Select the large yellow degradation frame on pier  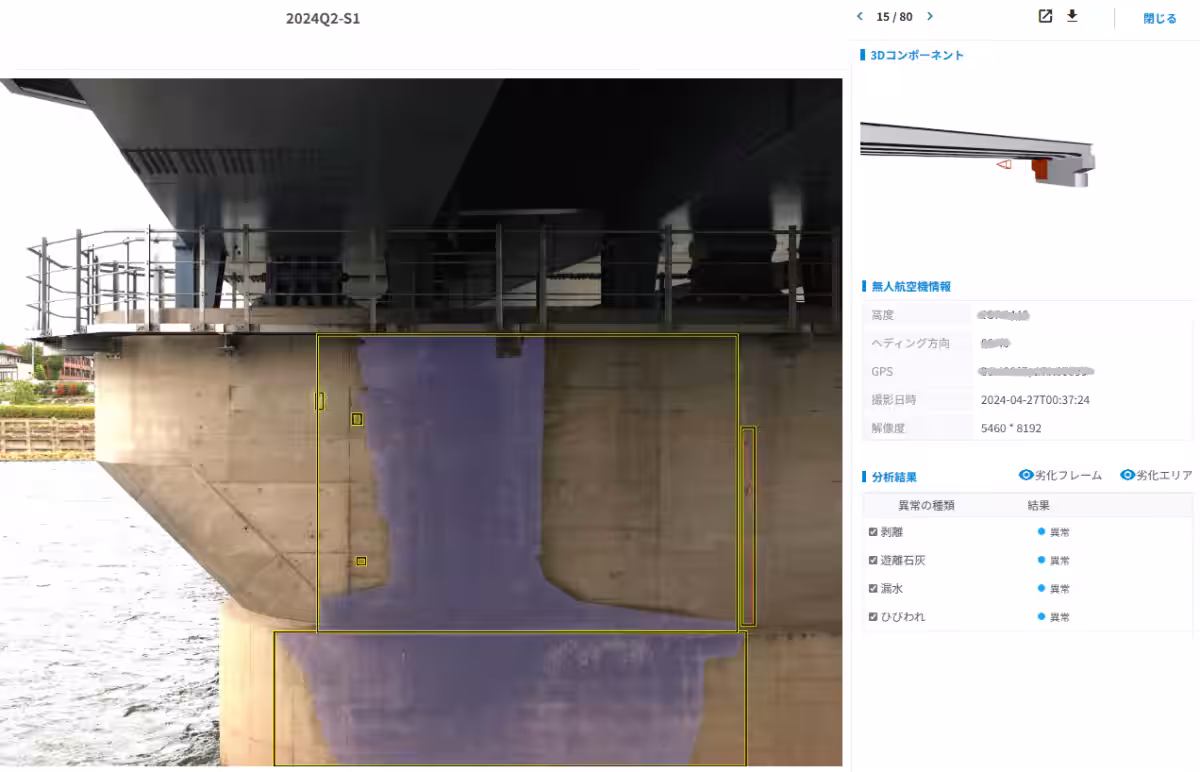click(527, 480)
